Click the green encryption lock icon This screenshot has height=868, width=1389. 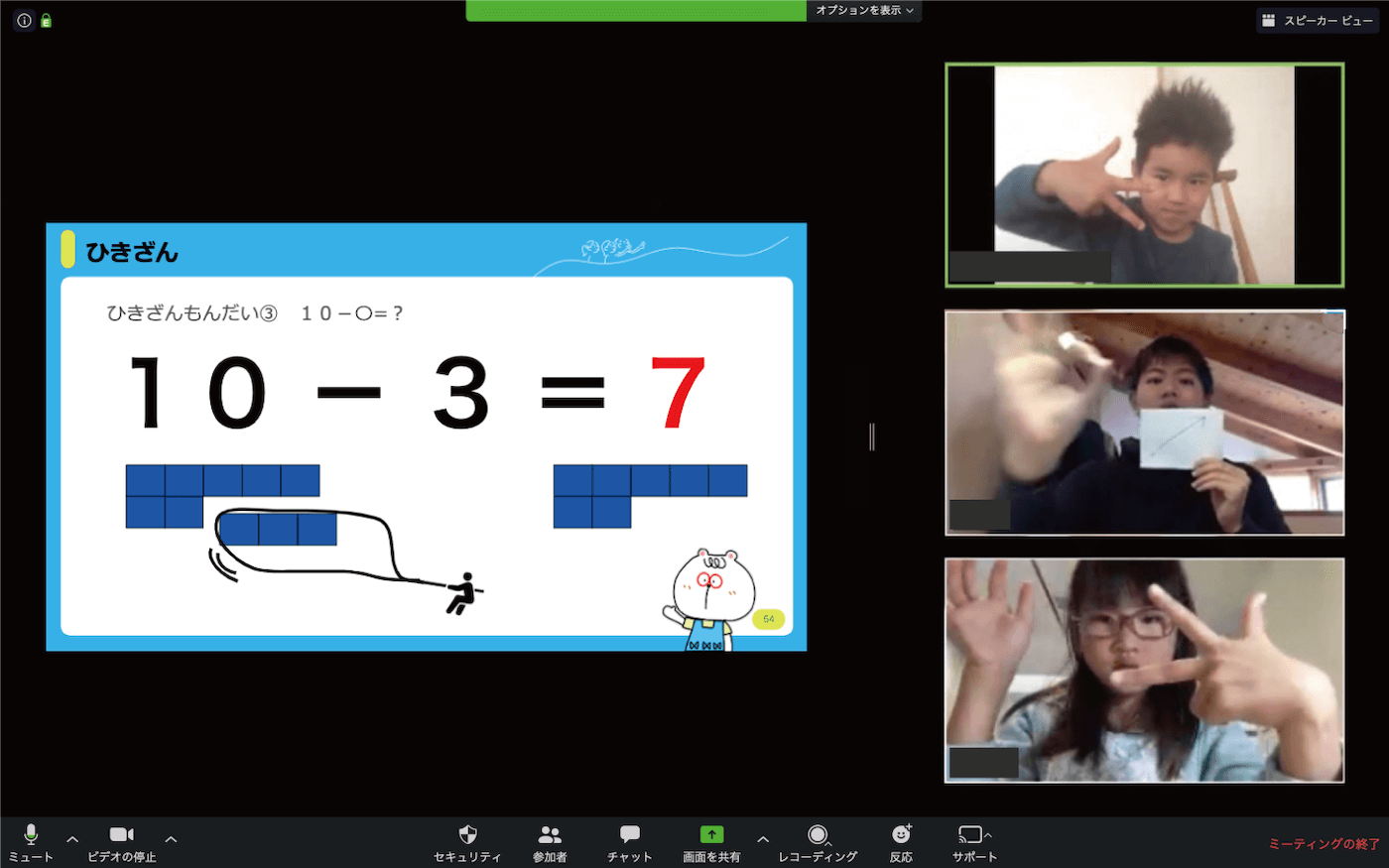pos(46,20)
